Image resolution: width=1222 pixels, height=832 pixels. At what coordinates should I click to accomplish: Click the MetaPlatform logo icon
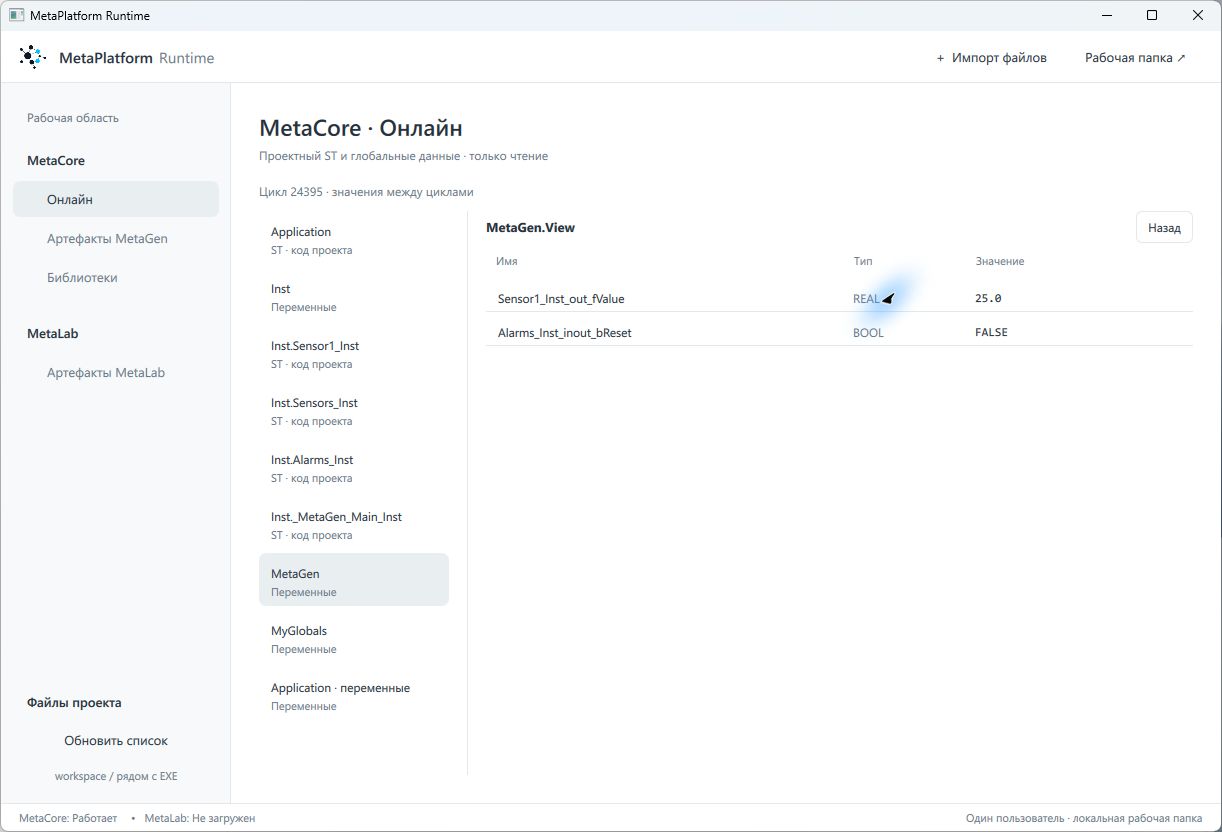click(33, 57)
